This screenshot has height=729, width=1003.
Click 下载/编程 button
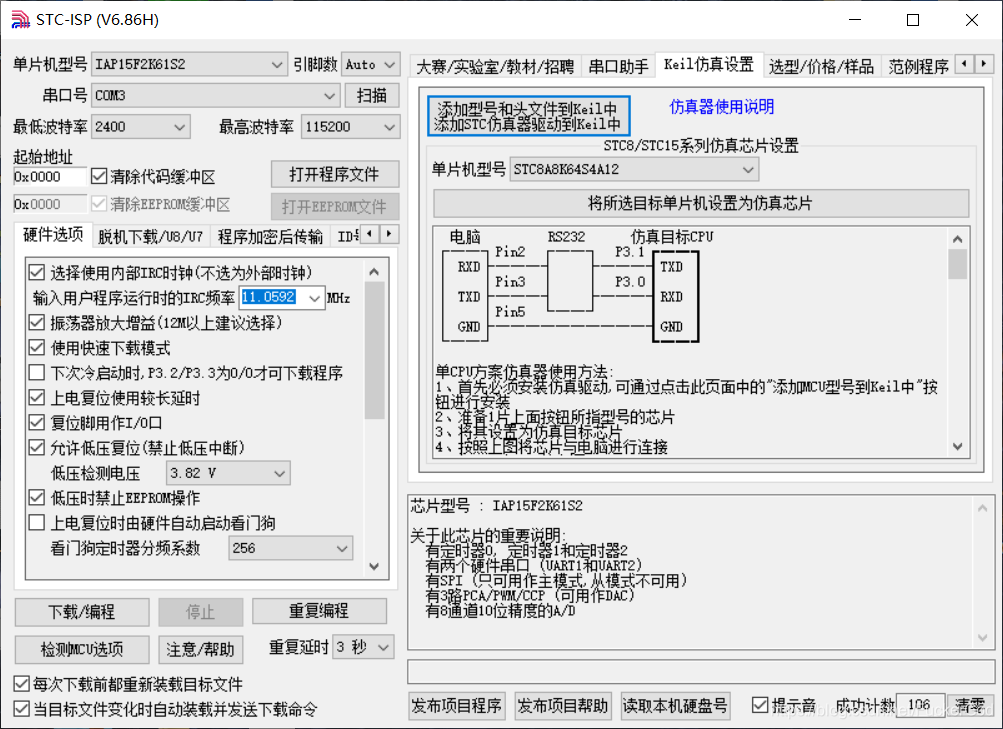[x=82, y=612]
